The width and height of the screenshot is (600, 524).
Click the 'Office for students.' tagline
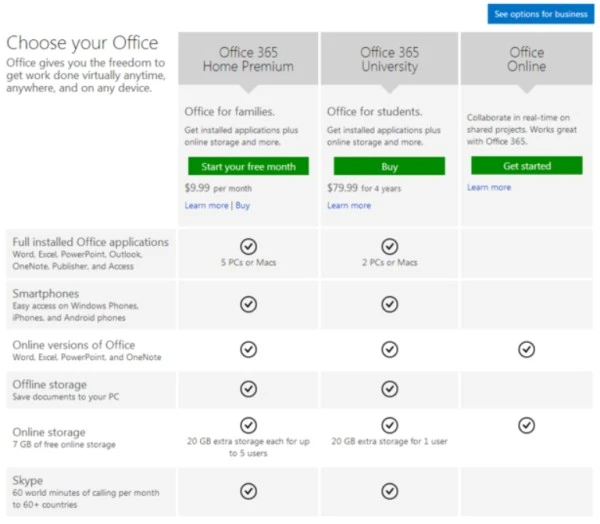coord(375,111)
